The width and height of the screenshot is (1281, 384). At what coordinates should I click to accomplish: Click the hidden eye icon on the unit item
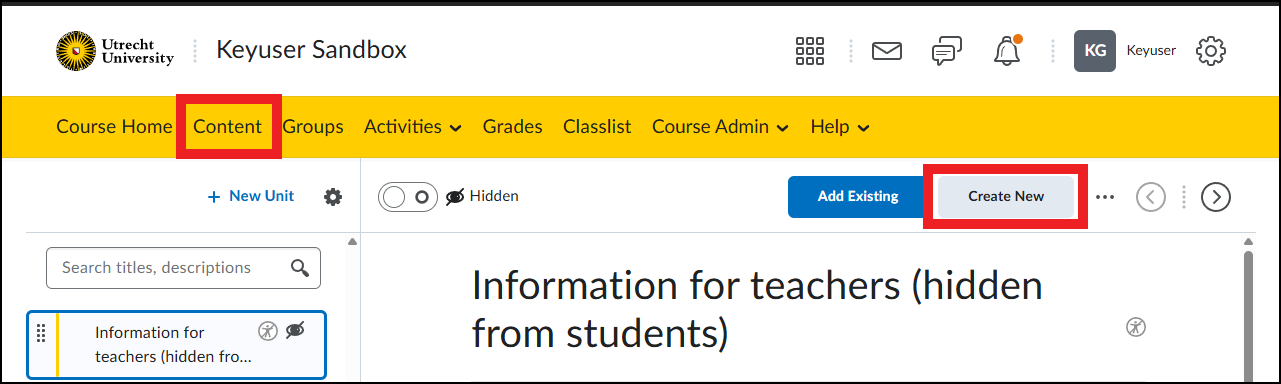pos(295,331)
